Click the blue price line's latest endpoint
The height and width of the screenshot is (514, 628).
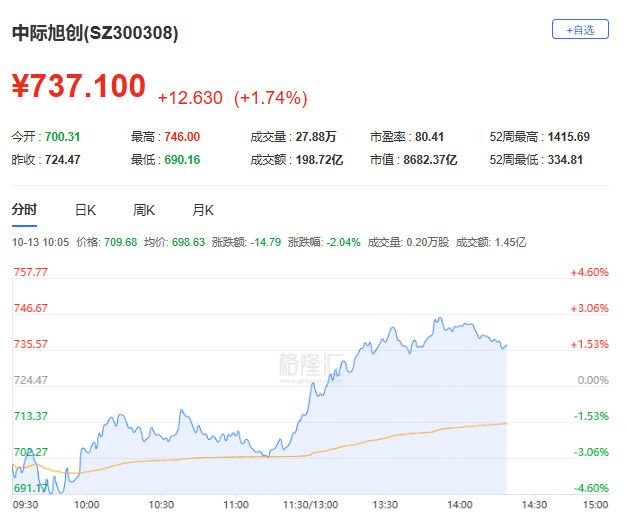coord(507,345)
